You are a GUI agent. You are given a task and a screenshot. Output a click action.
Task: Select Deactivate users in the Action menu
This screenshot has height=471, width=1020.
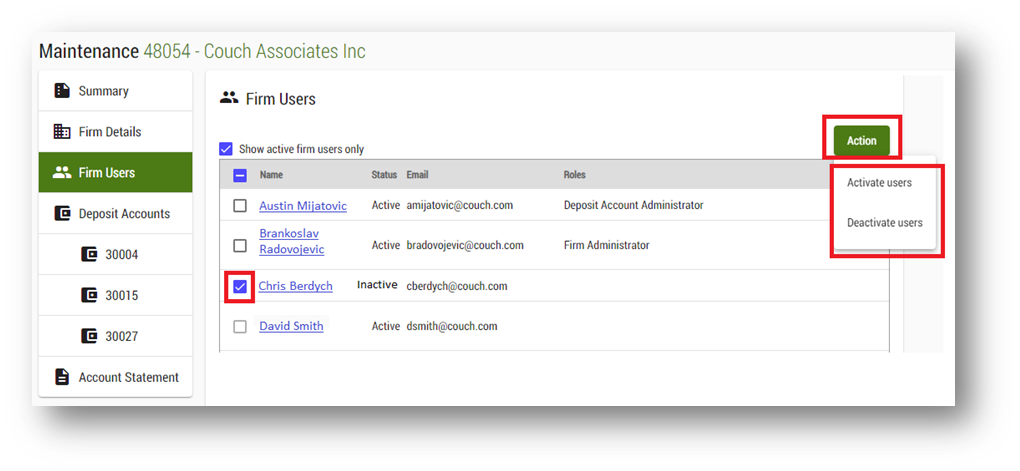pos(884,223)
